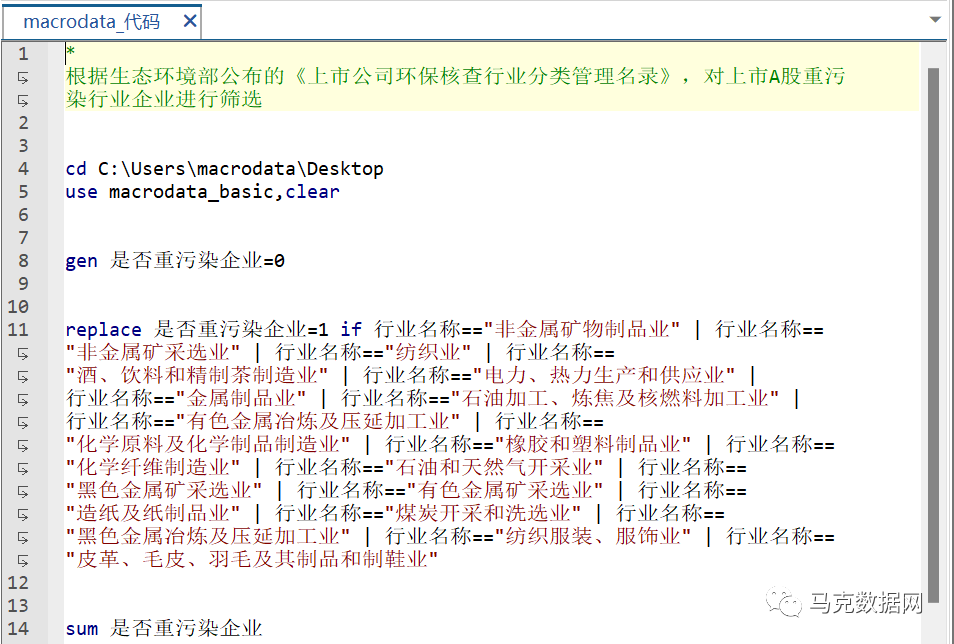This screenshot has height=644, width=954.
Task: Click the string "有色金属冶炼及压延加工业"
Action: (x=318, y=421)
